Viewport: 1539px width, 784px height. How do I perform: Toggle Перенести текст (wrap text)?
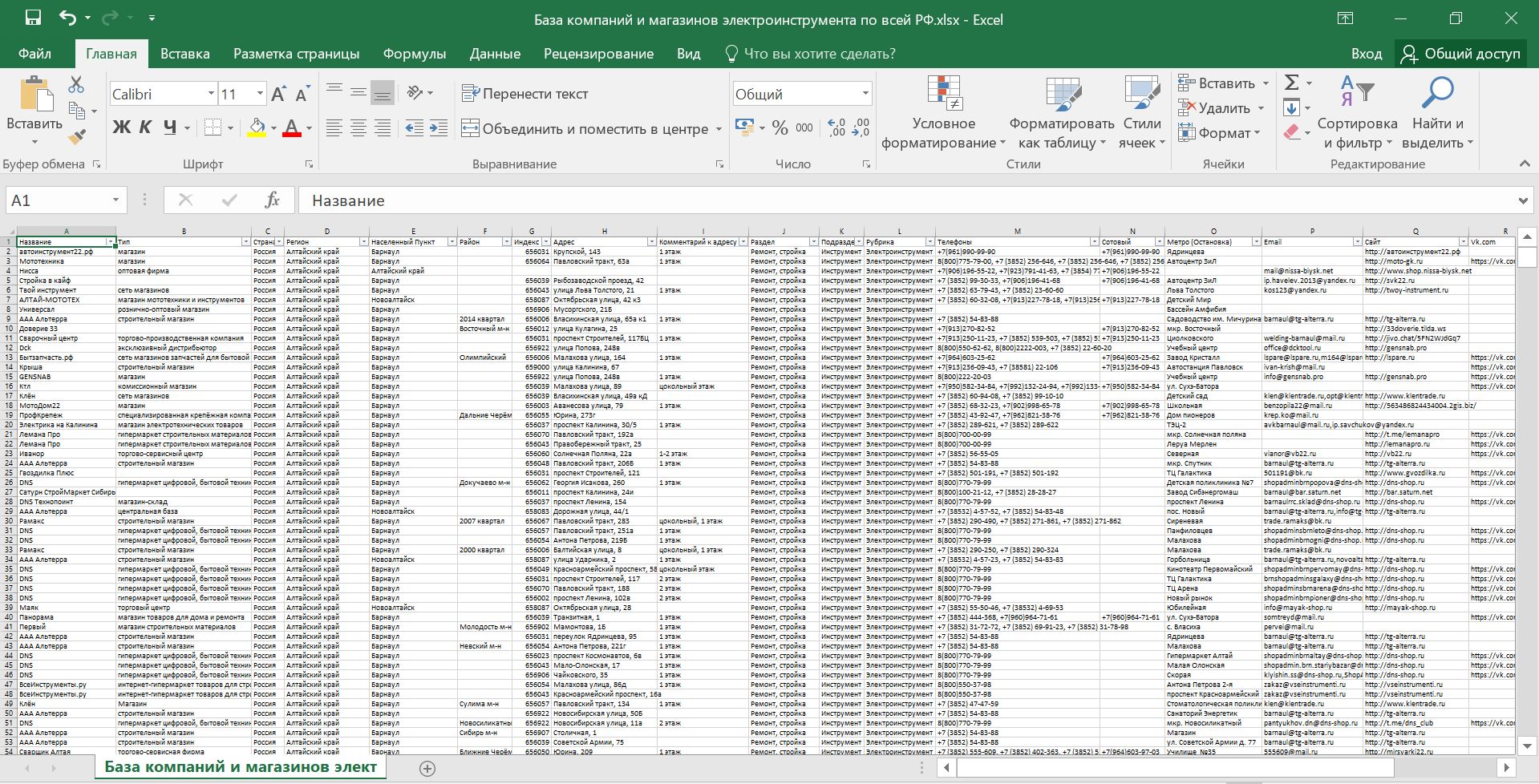525,94
